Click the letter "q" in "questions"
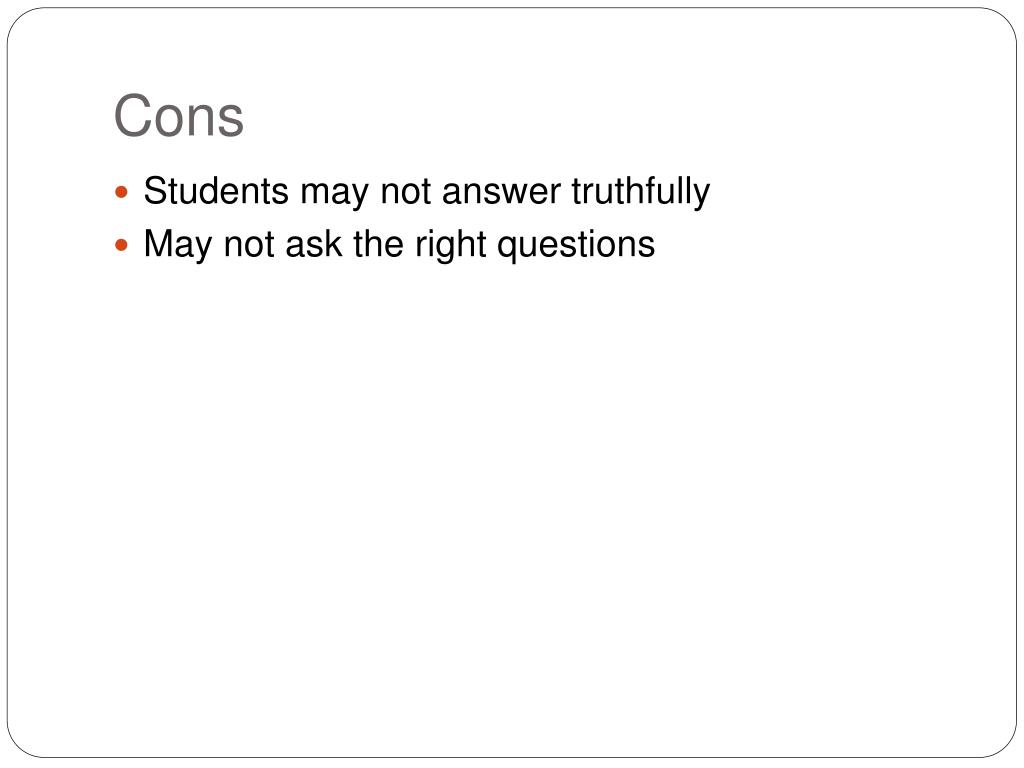Screen dimensions: 1024x768 505,249
